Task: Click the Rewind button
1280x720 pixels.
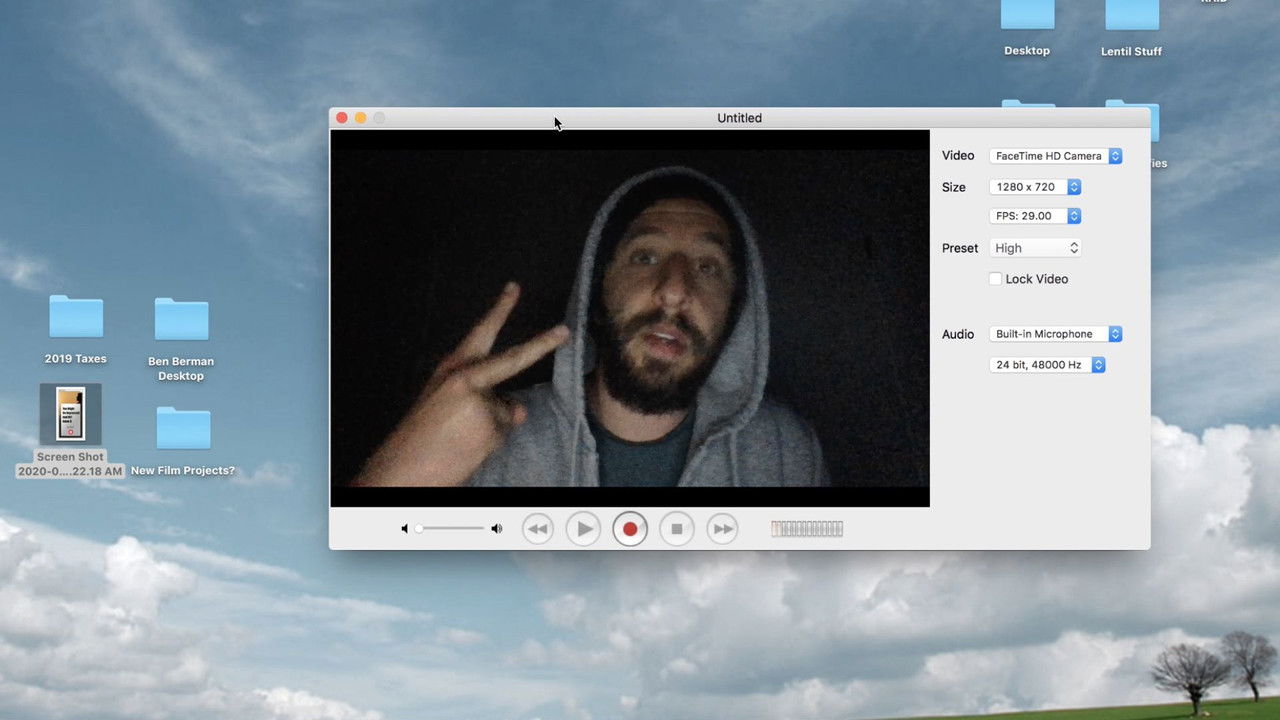Action: (538, 529)
